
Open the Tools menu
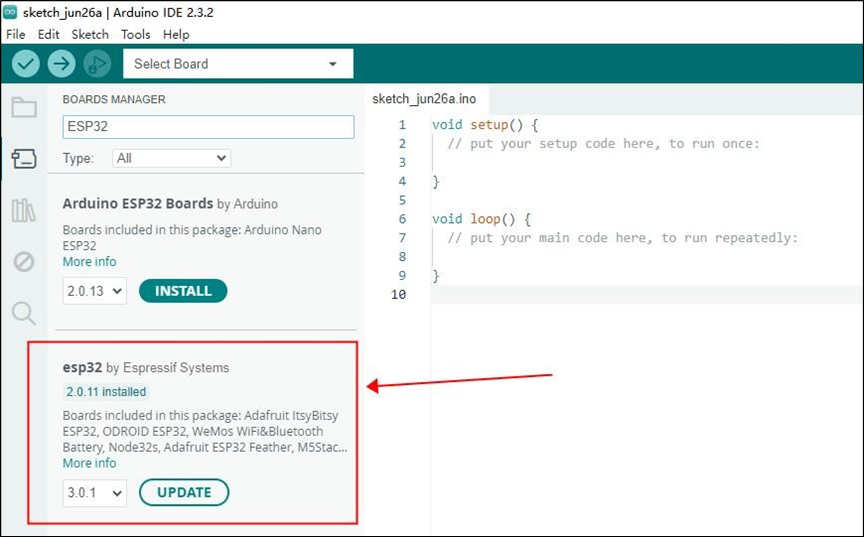136,34
